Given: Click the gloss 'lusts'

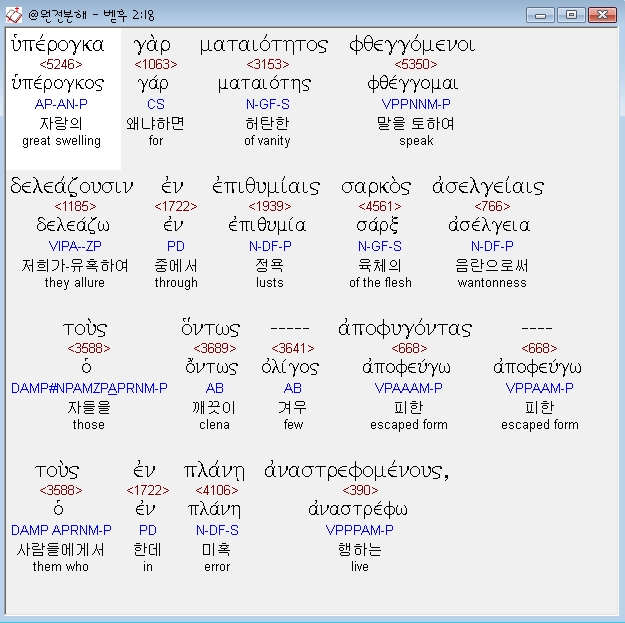Looking at the screenshot, I should (x=270, y=283).
